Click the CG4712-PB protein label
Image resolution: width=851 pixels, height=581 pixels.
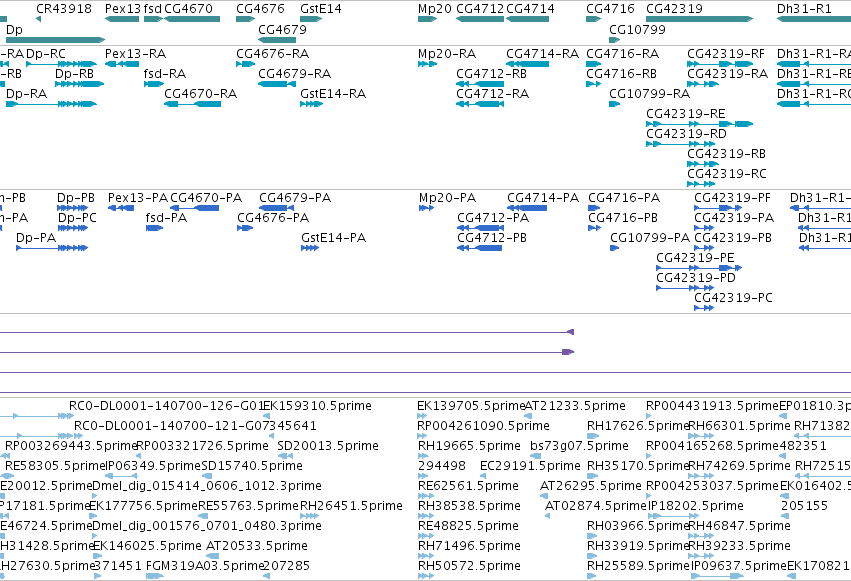point(492,238)
